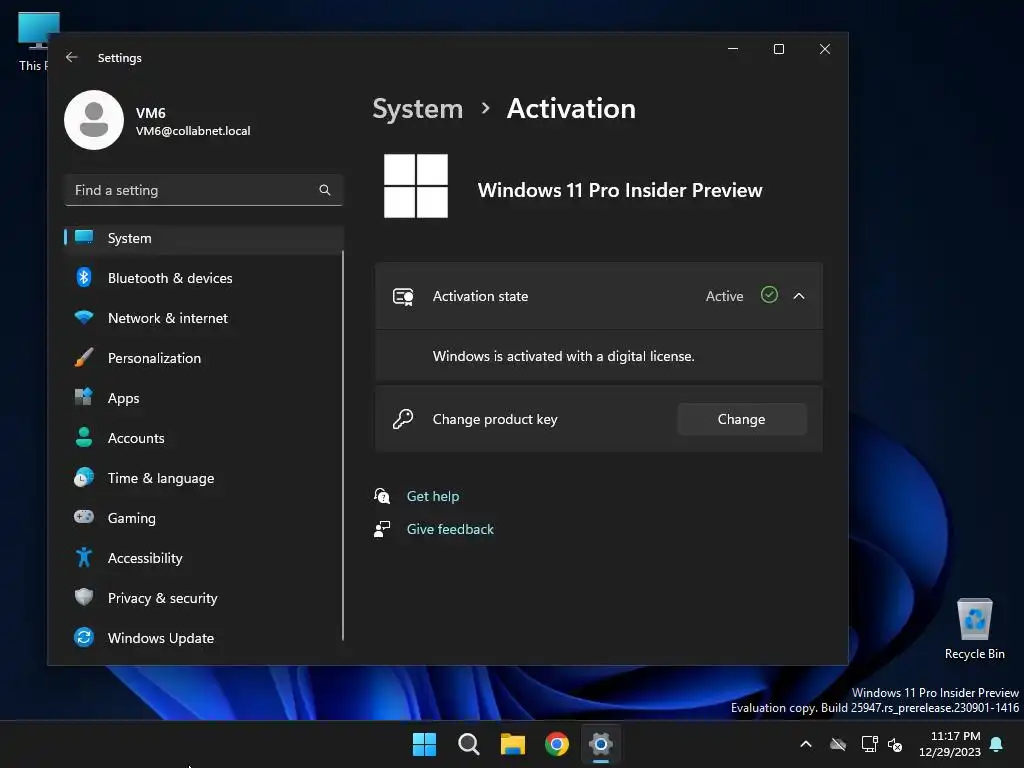The image size is (1024, 768).
Task: Open Accounts settings
Action: pyautogui.click(x=204, y=438)
